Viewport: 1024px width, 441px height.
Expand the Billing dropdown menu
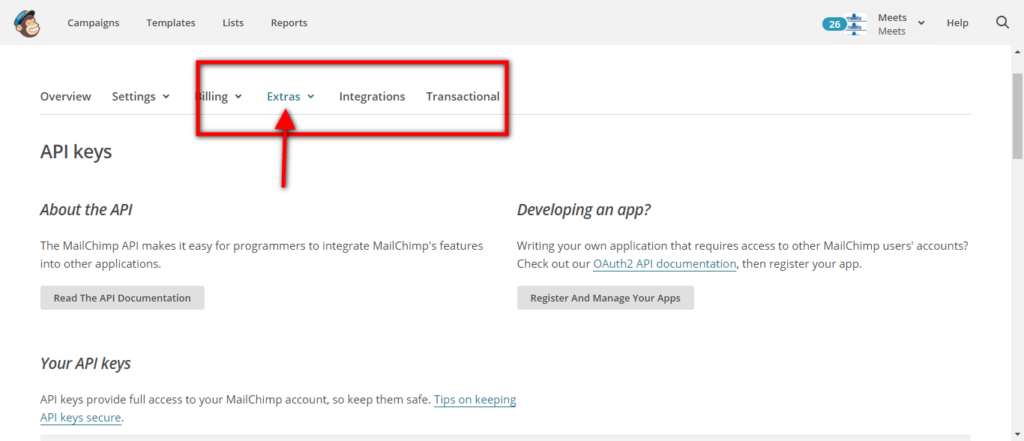pyautogui.click(x=219, y=97)
